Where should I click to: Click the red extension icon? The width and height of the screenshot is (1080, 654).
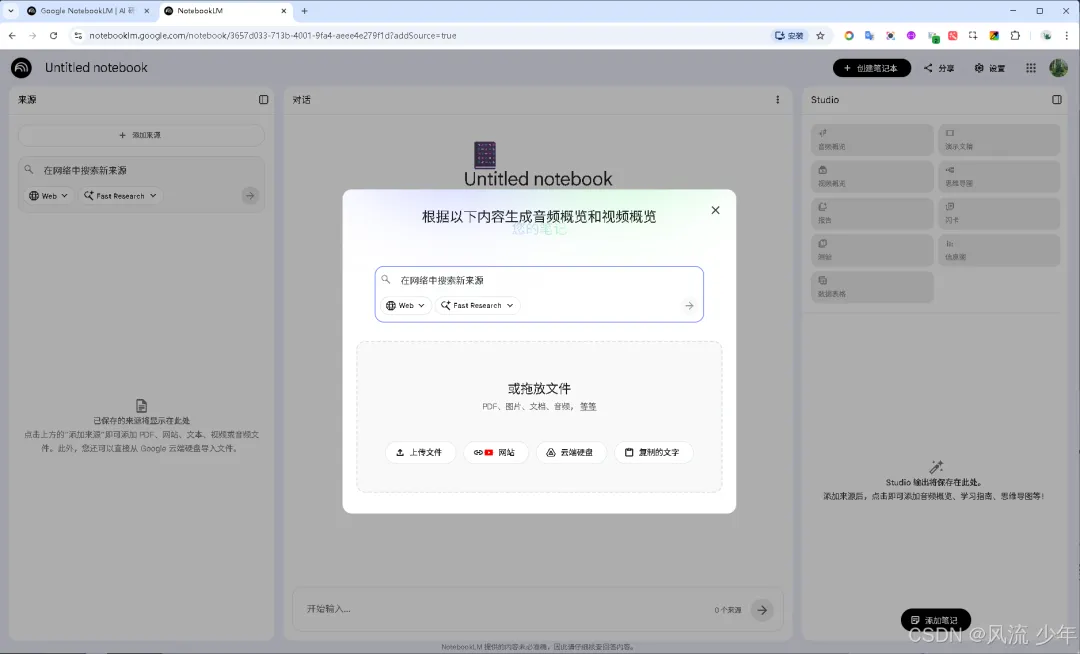pos(953,36)
